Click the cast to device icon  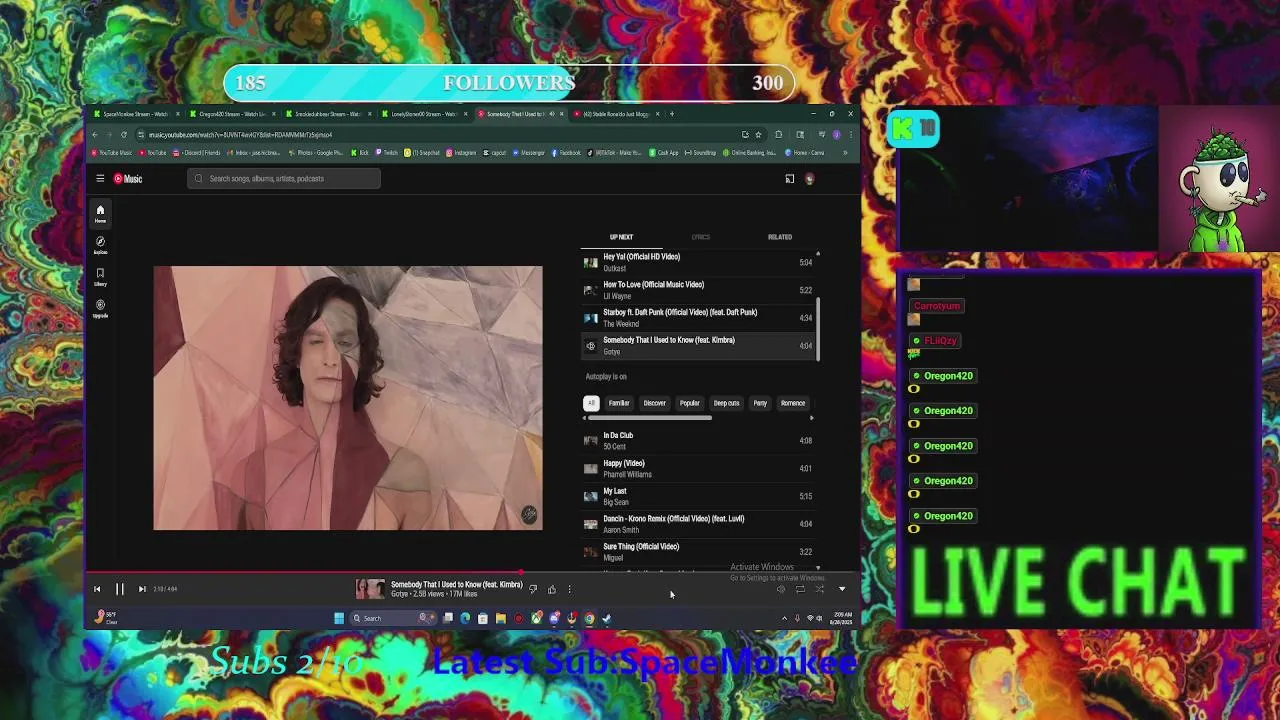click(x=789, y=179)
